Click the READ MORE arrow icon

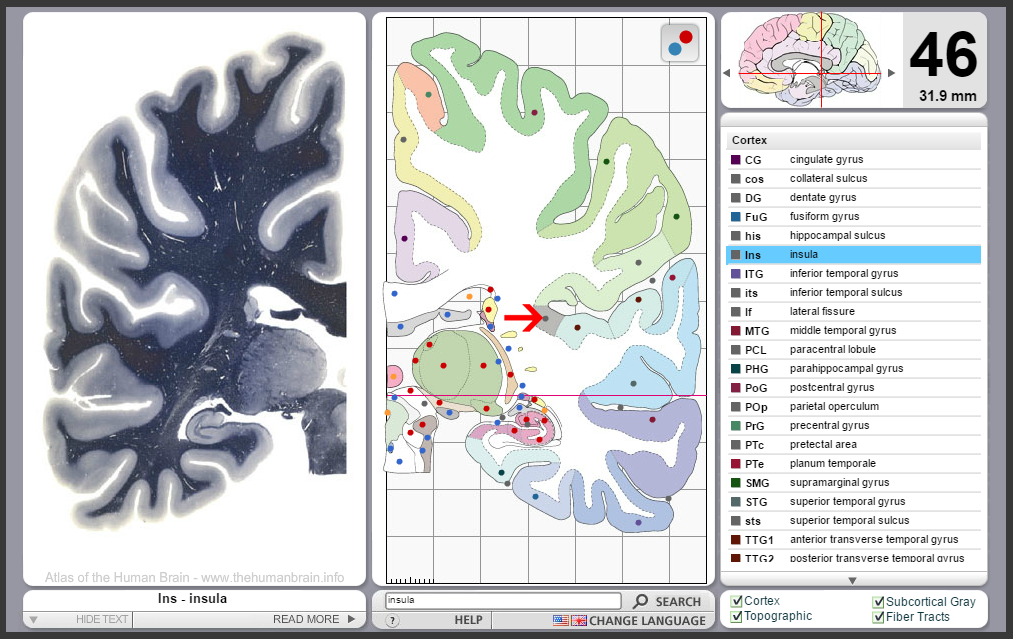(351, 619)
